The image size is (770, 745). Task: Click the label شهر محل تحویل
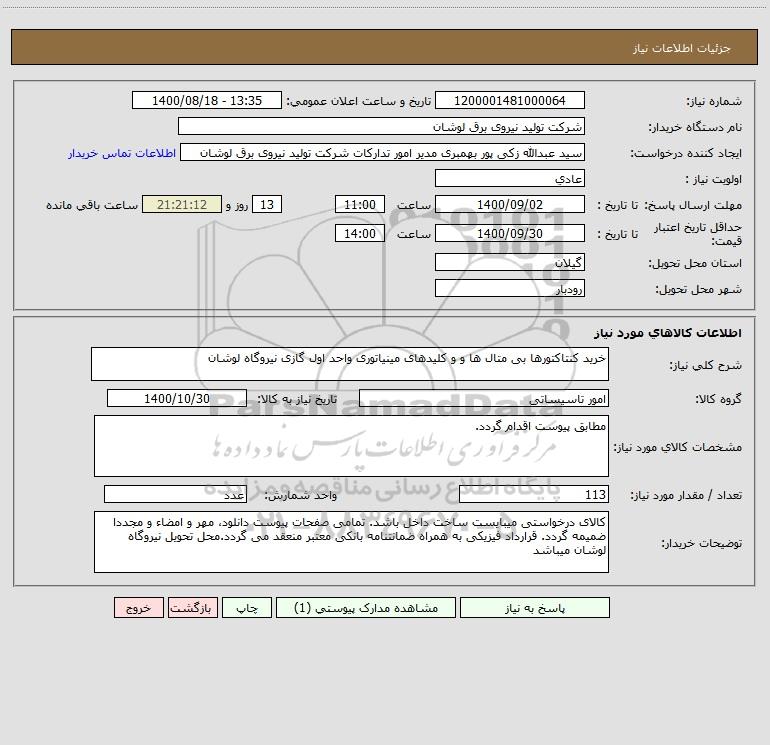[x=699, y=290]
